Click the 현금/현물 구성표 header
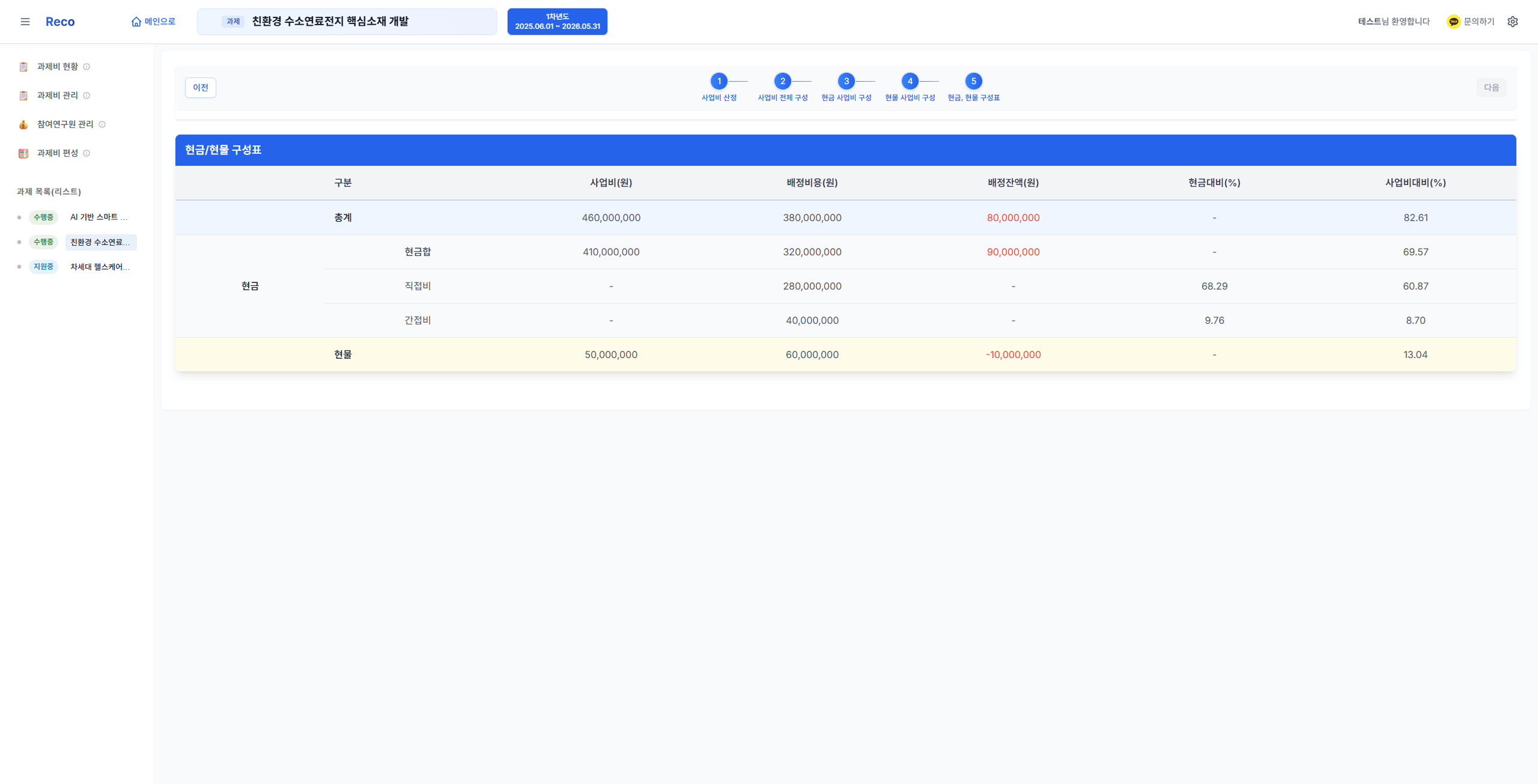 pyautogui.click(x=846, y=150)
